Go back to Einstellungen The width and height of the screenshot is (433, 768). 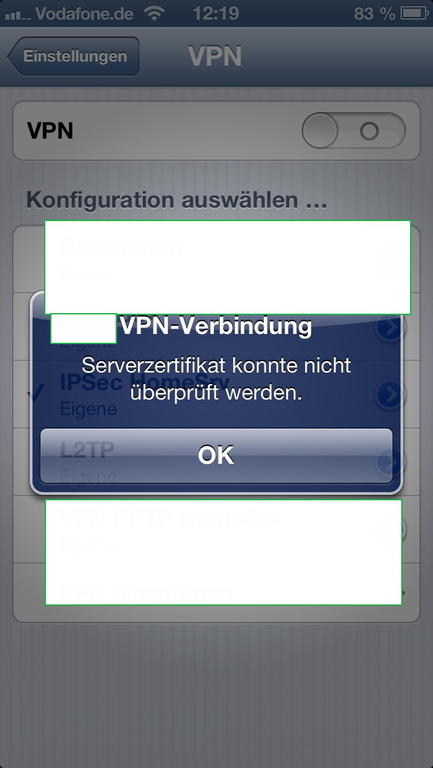[73, 56]
